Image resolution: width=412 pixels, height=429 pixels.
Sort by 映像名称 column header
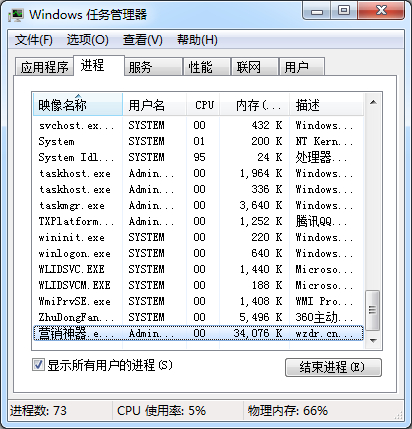[x=78, y=105]
